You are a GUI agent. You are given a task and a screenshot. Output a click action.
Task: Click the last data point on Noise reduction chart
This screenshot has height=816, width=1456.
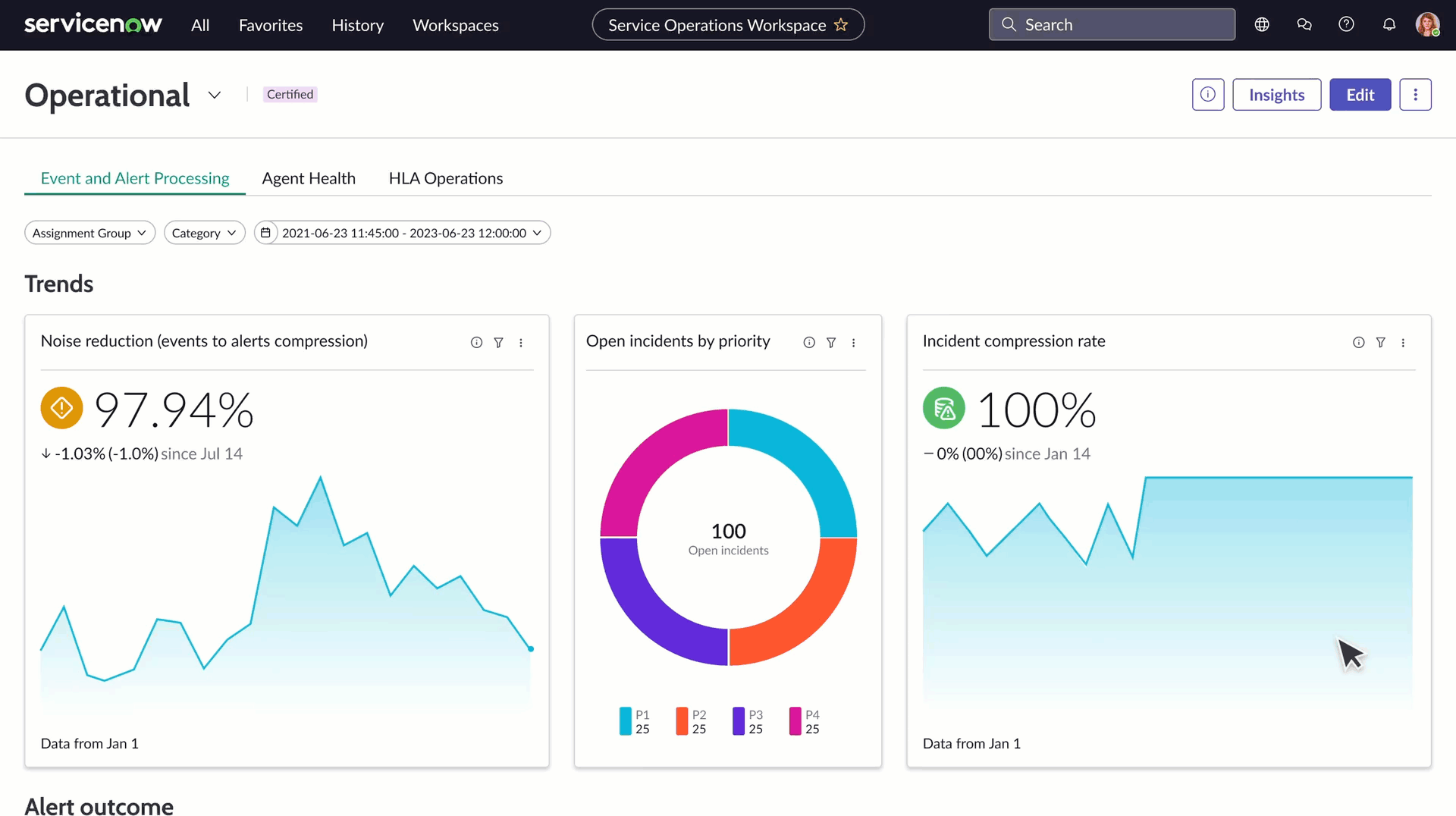coord(531,649)
